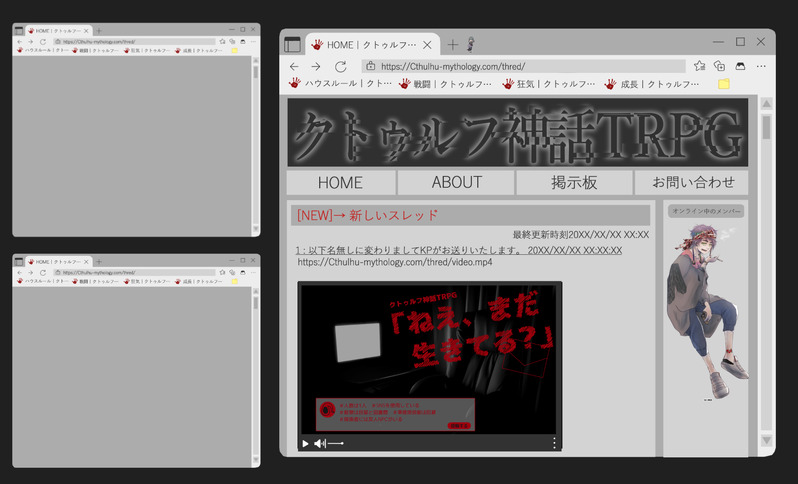This screenshot has width=798, height=484.
Task: Open the お問い合わせ navigation menu item
Action: (693, 183)
